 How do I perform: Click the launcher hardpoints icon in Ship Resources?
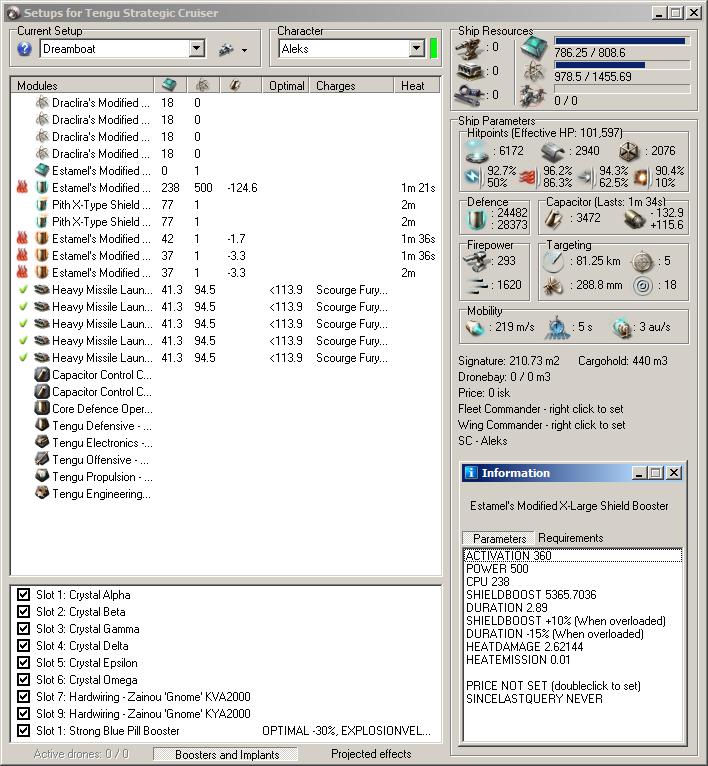pos(470,71)
